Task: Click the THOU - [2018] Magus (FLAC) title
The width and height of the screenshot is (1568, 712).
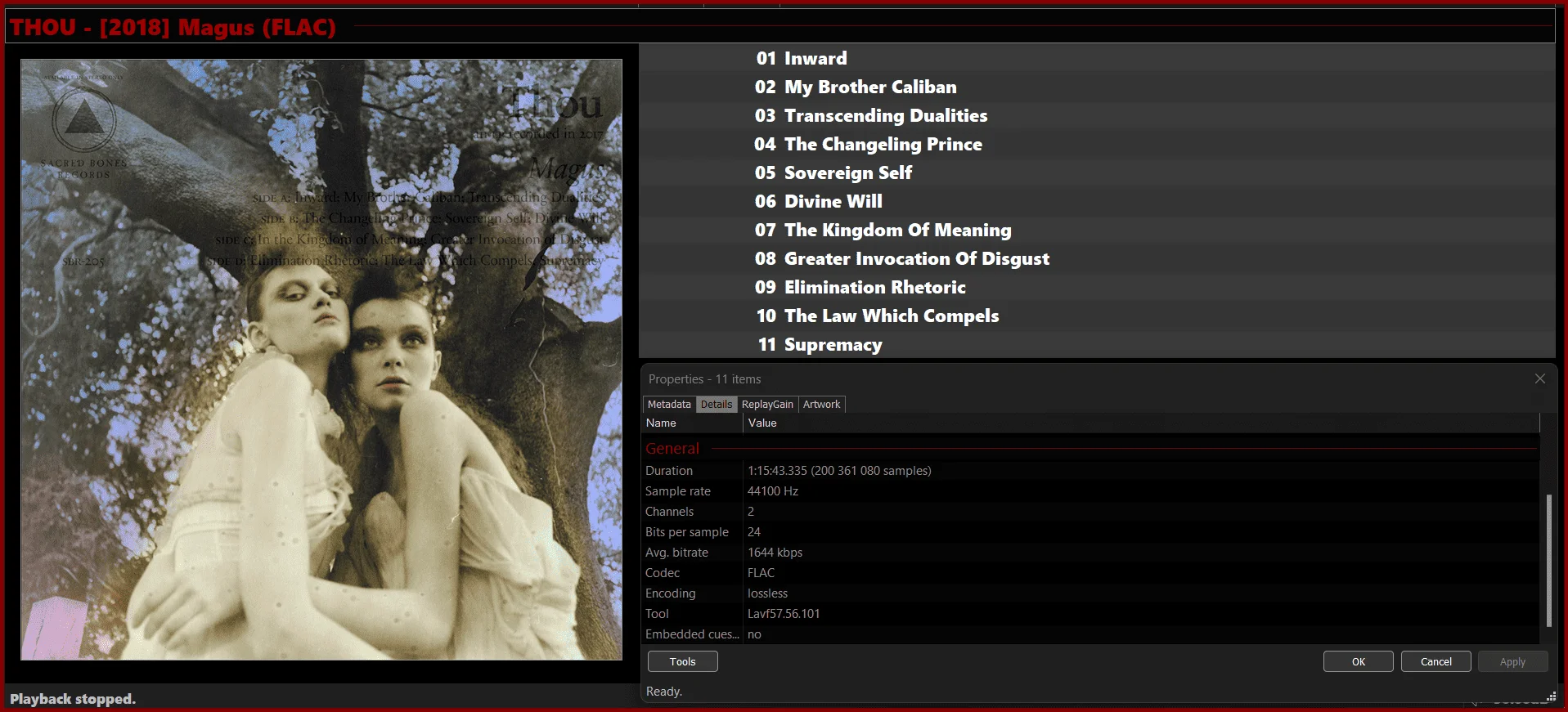Action: click(173, 27)
